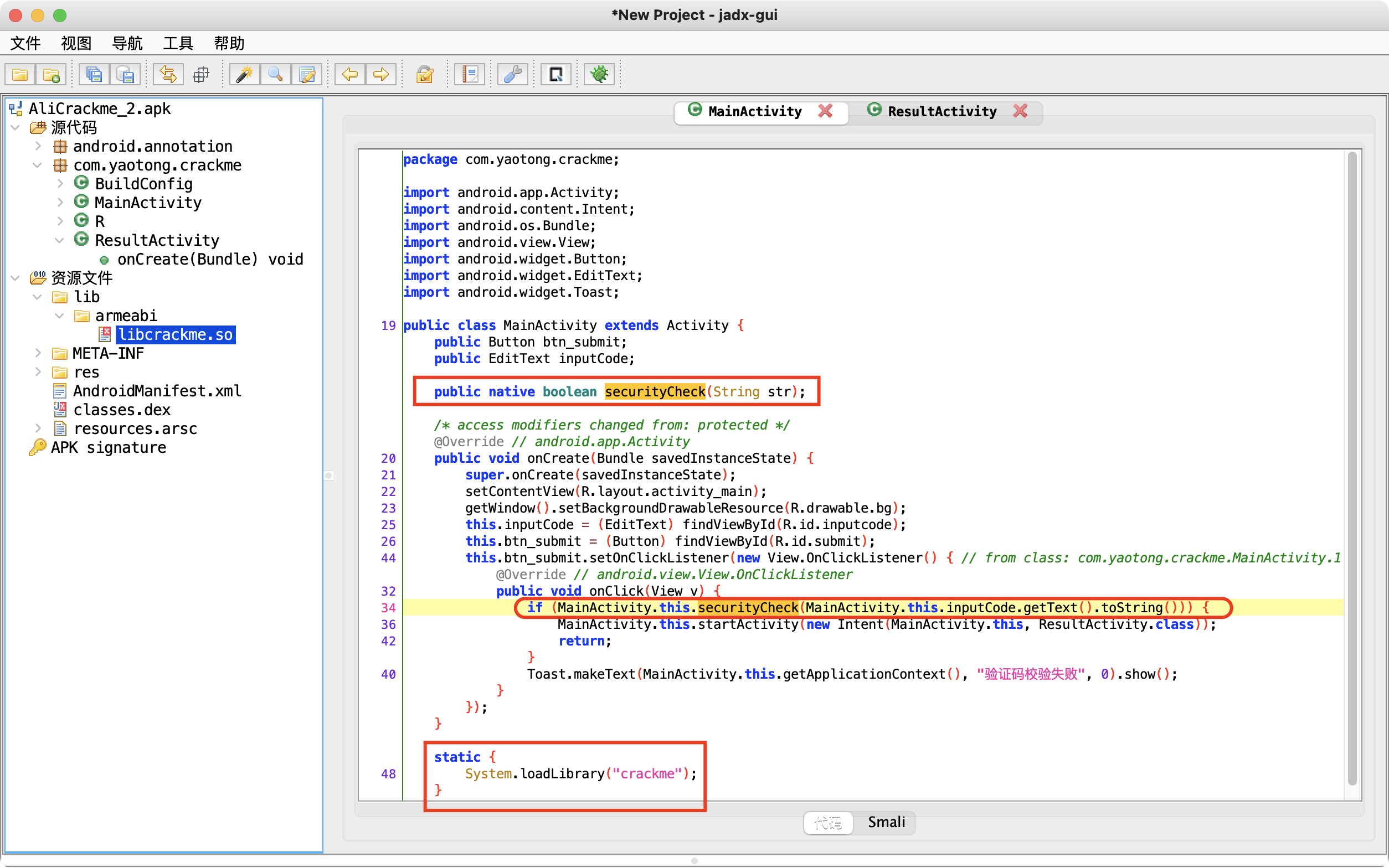1389x868 pixels.
Task: Open preferences with the wrench icon
Action: 513,75
